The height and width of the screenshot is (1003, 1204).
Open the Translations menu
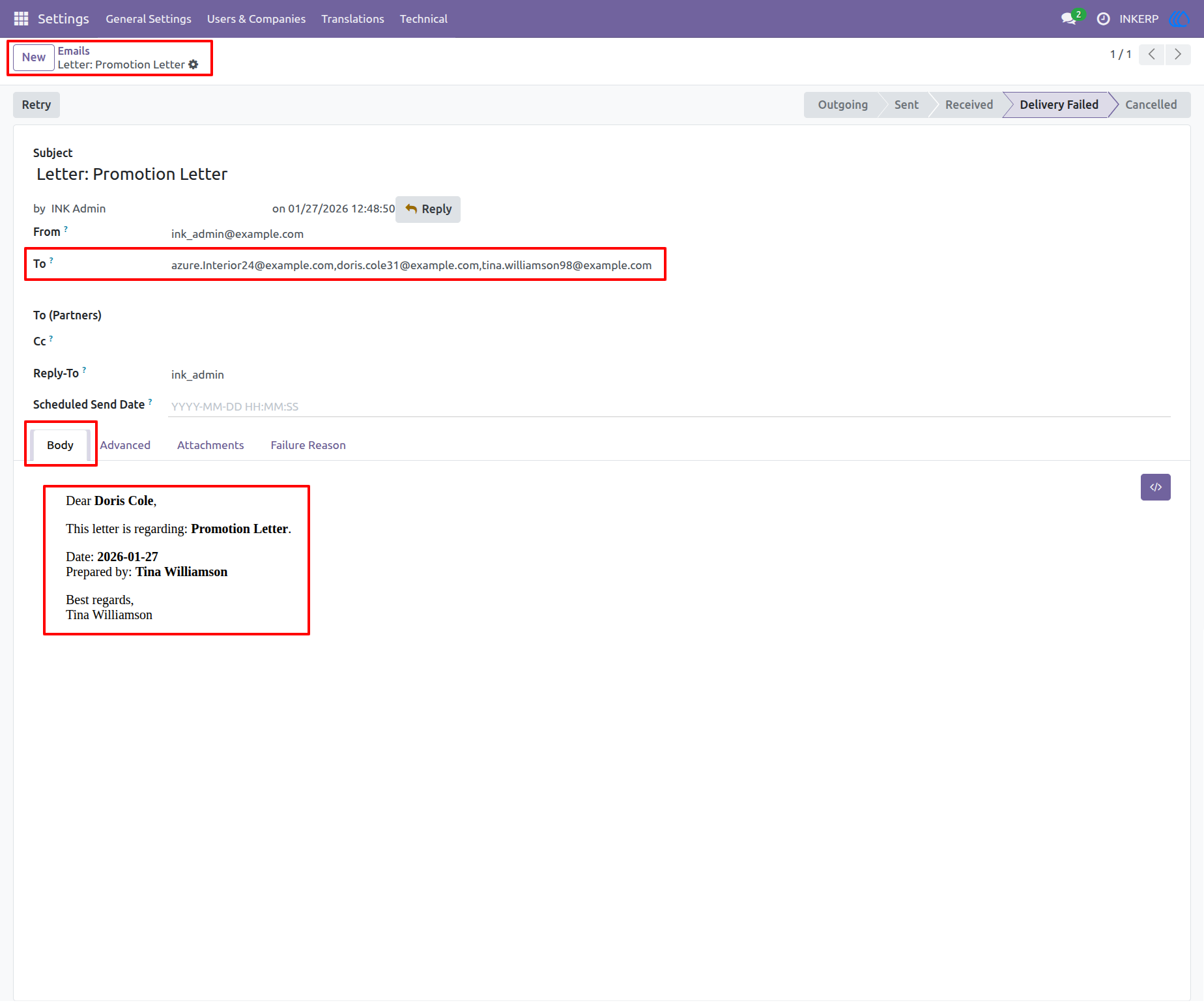(x=352, y=19)
